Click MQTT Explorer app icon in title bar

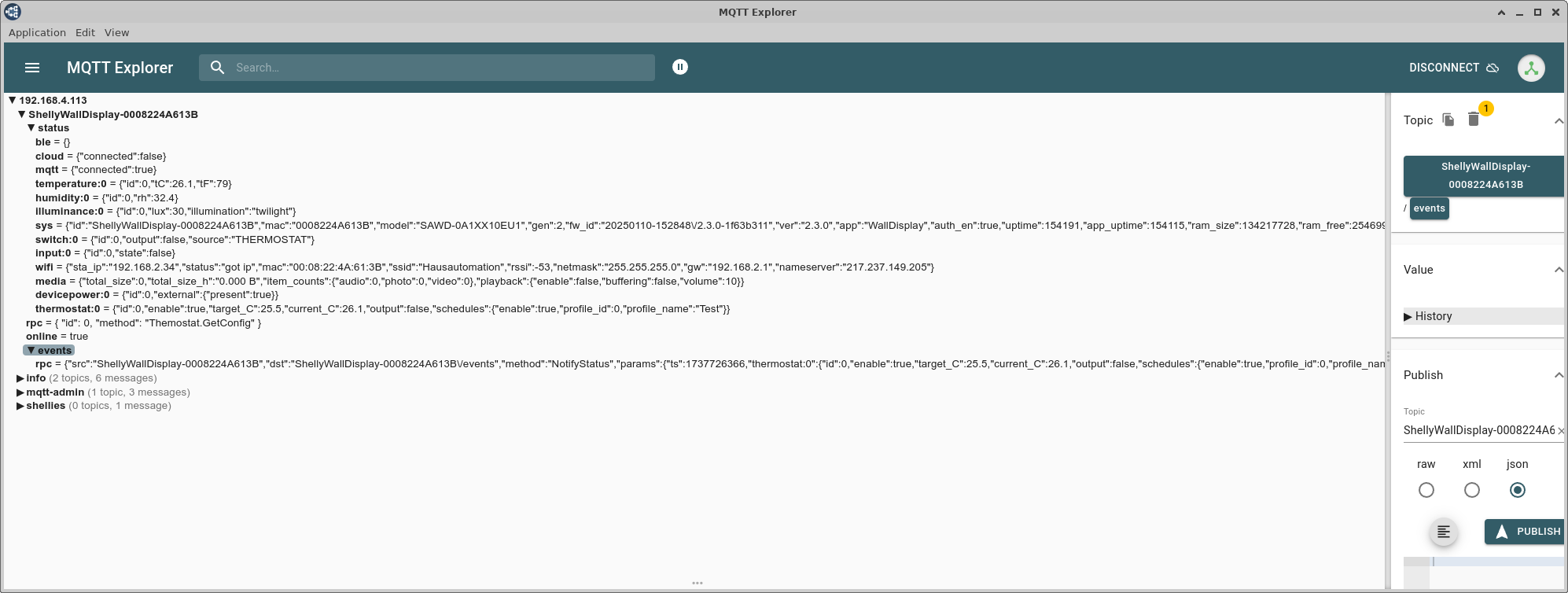(13, 12)
